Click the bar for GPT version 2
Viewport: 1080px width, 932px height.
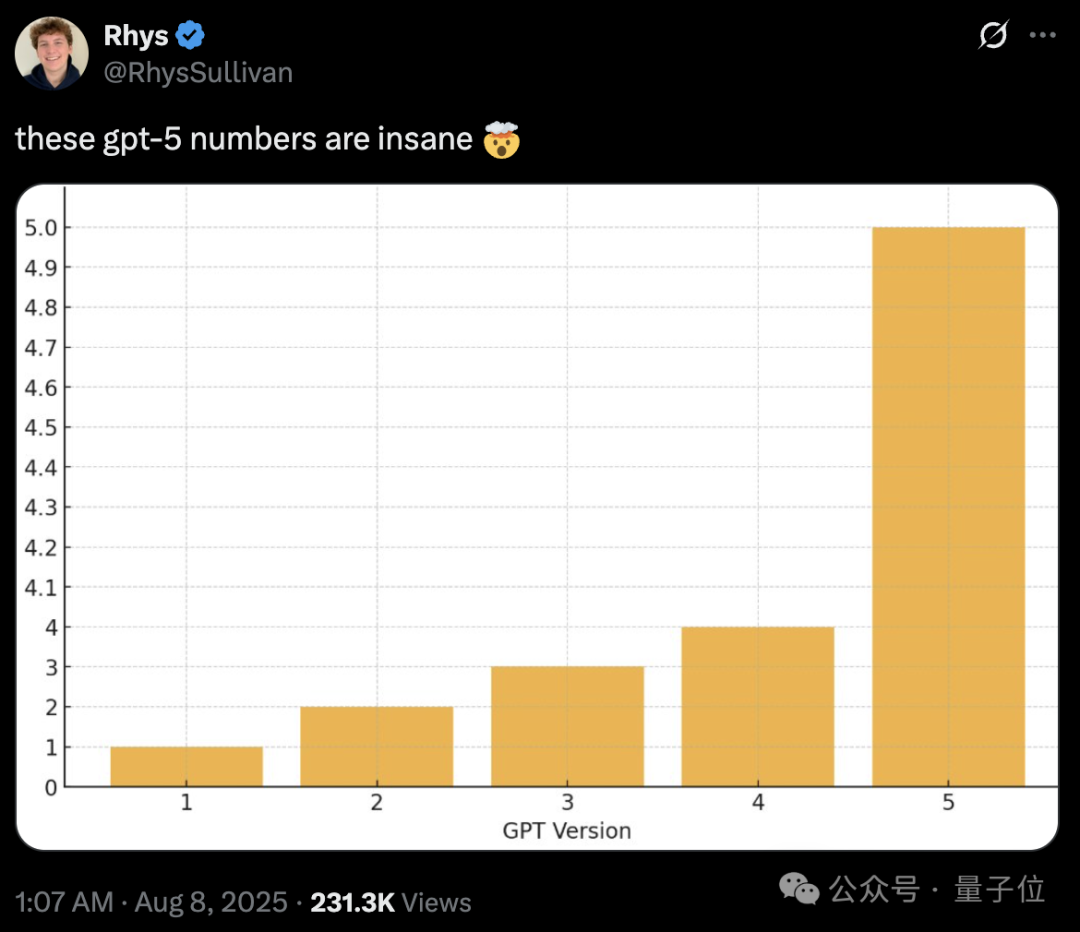point(377,746)
